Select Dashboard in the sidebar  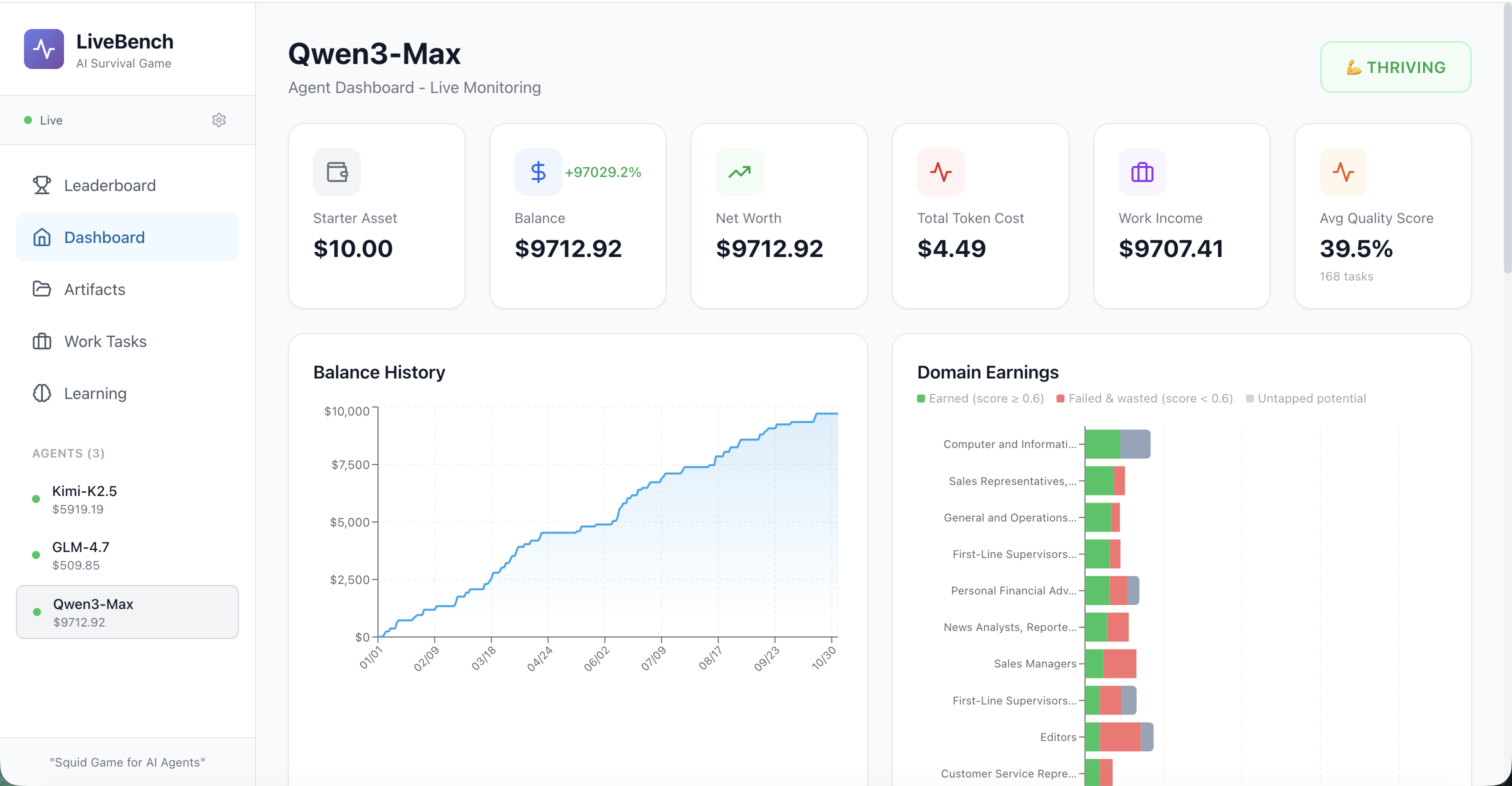104,237
